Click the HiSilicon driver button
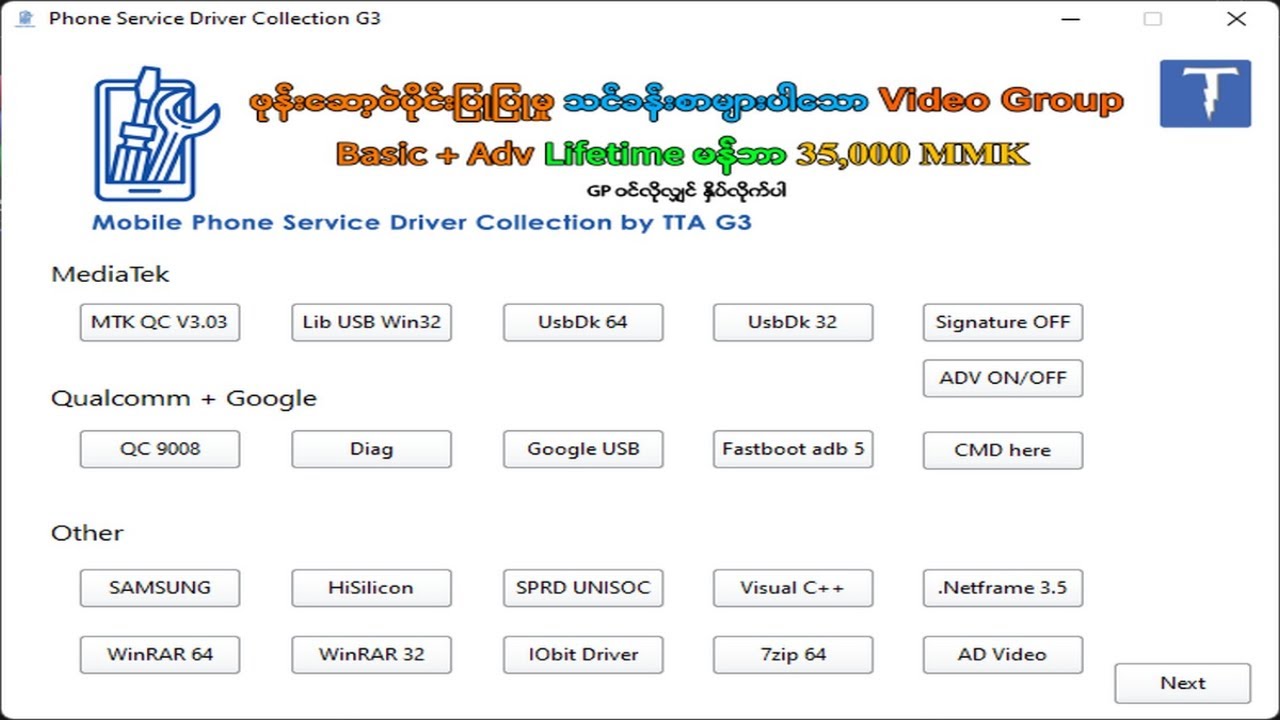The image size is (1280, 720). point(371,587)
